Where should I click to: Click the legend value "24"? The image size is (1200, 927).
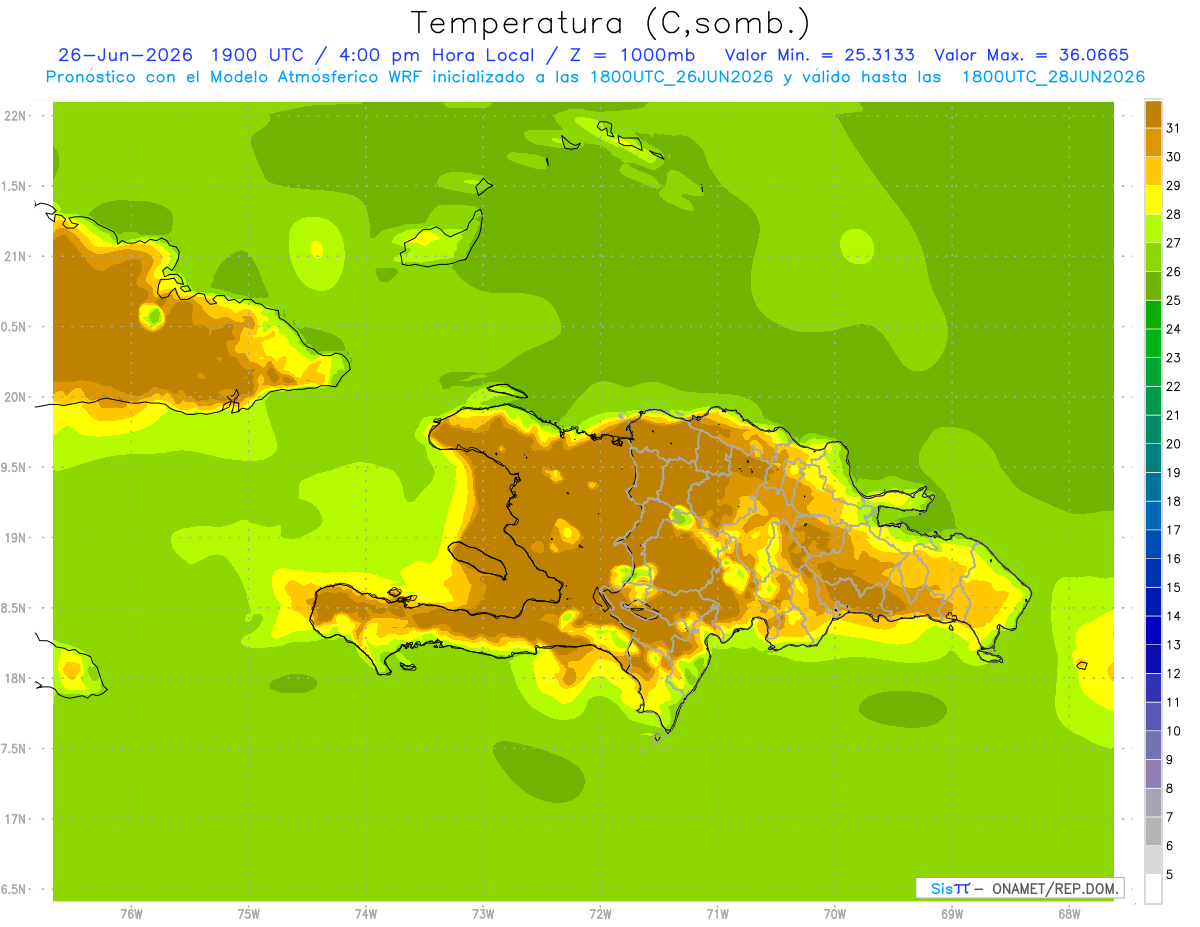coord(1173,329)
